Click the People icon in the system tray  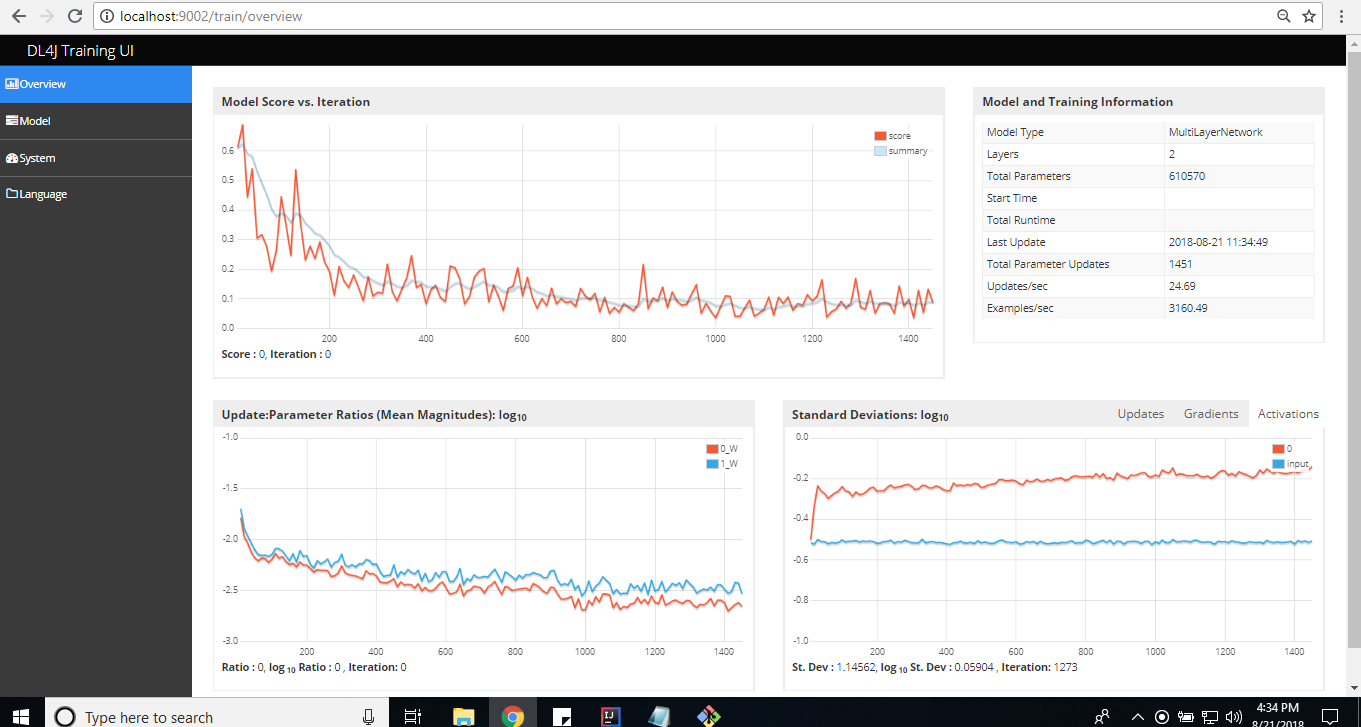tap(1102, 716)
